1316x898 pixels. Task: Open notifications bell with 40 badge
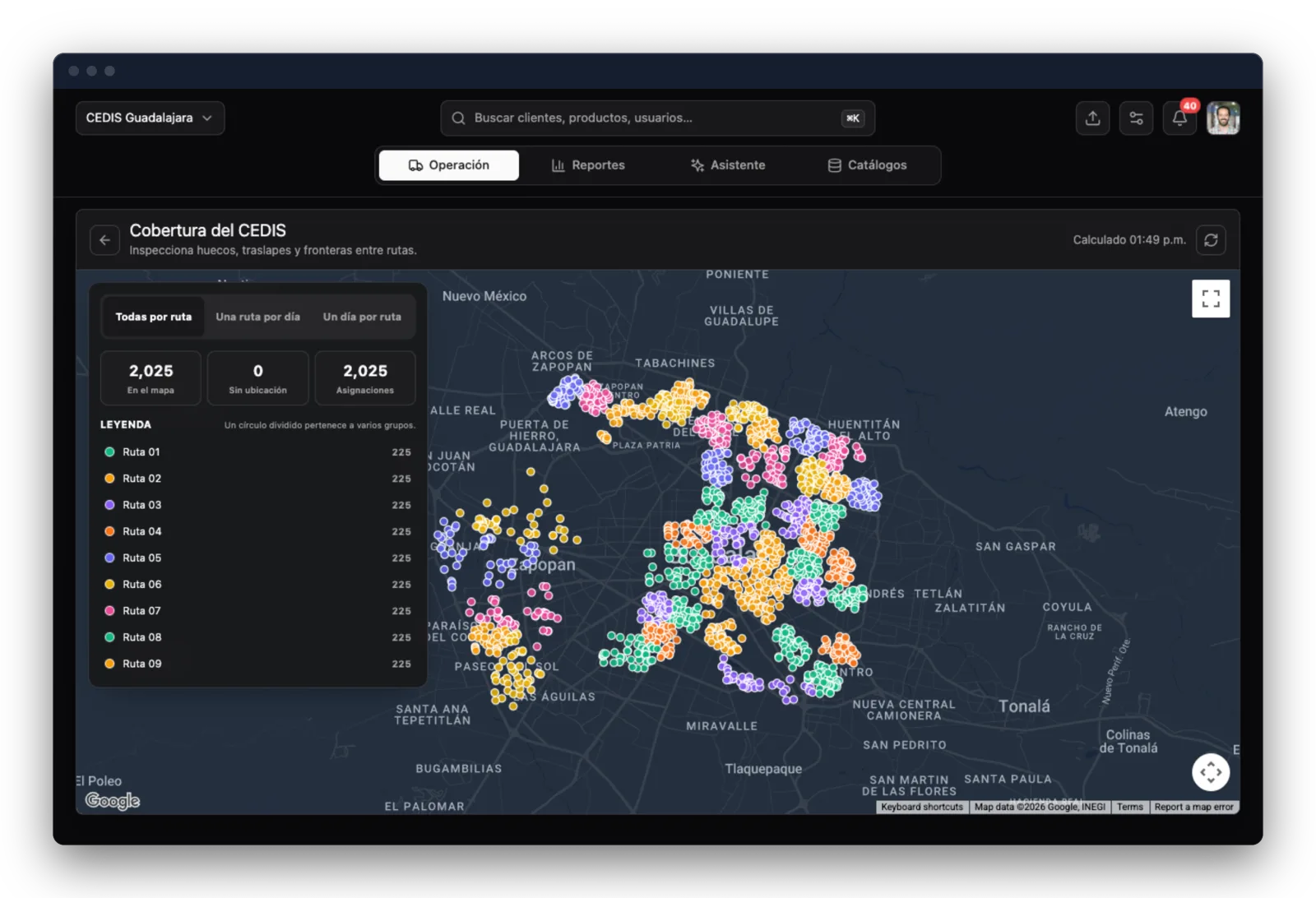tap(1179, 118)
